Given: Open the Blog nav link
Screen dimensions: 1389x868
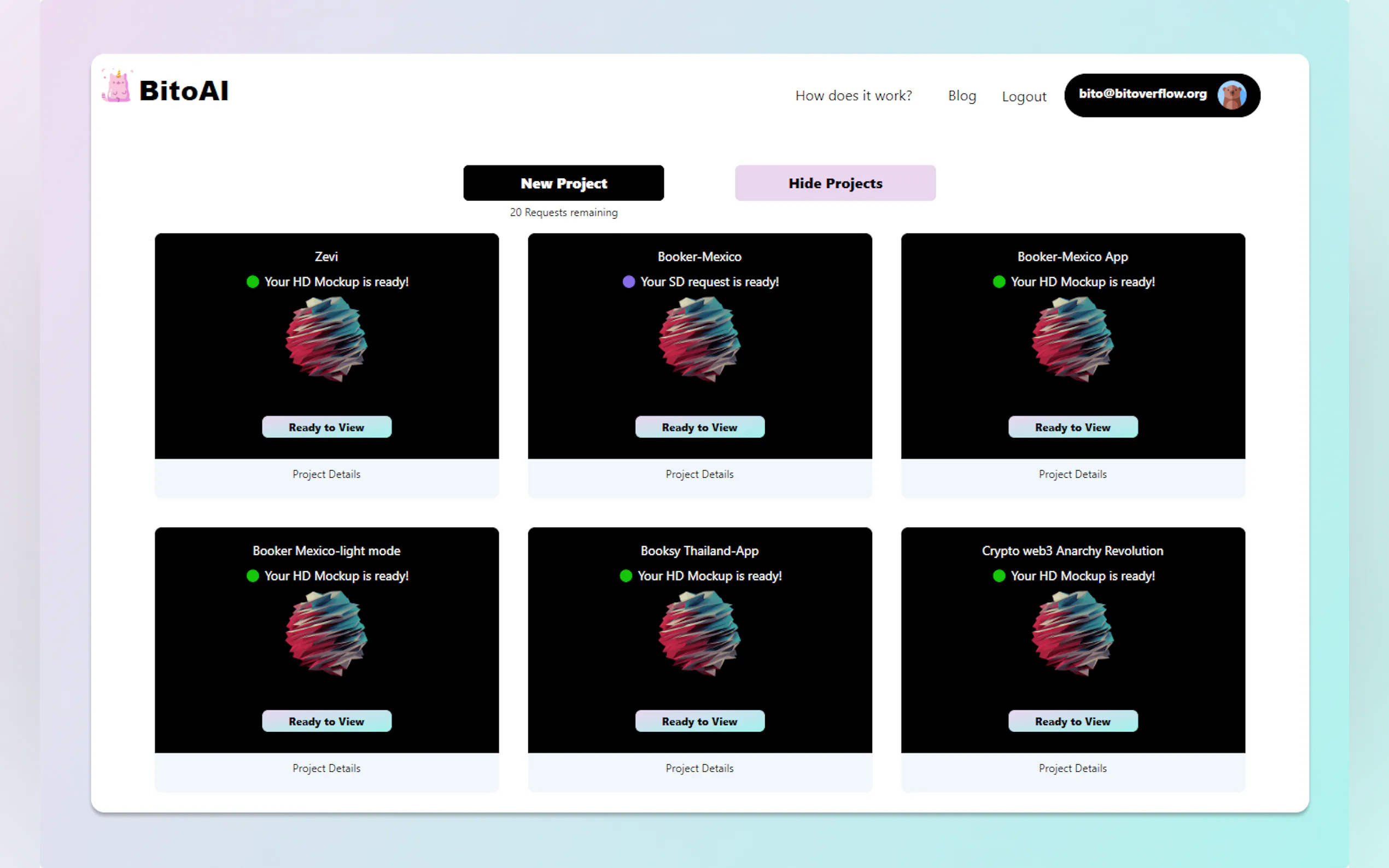Looking at the screenshot, I should click(x=962, y=96).
